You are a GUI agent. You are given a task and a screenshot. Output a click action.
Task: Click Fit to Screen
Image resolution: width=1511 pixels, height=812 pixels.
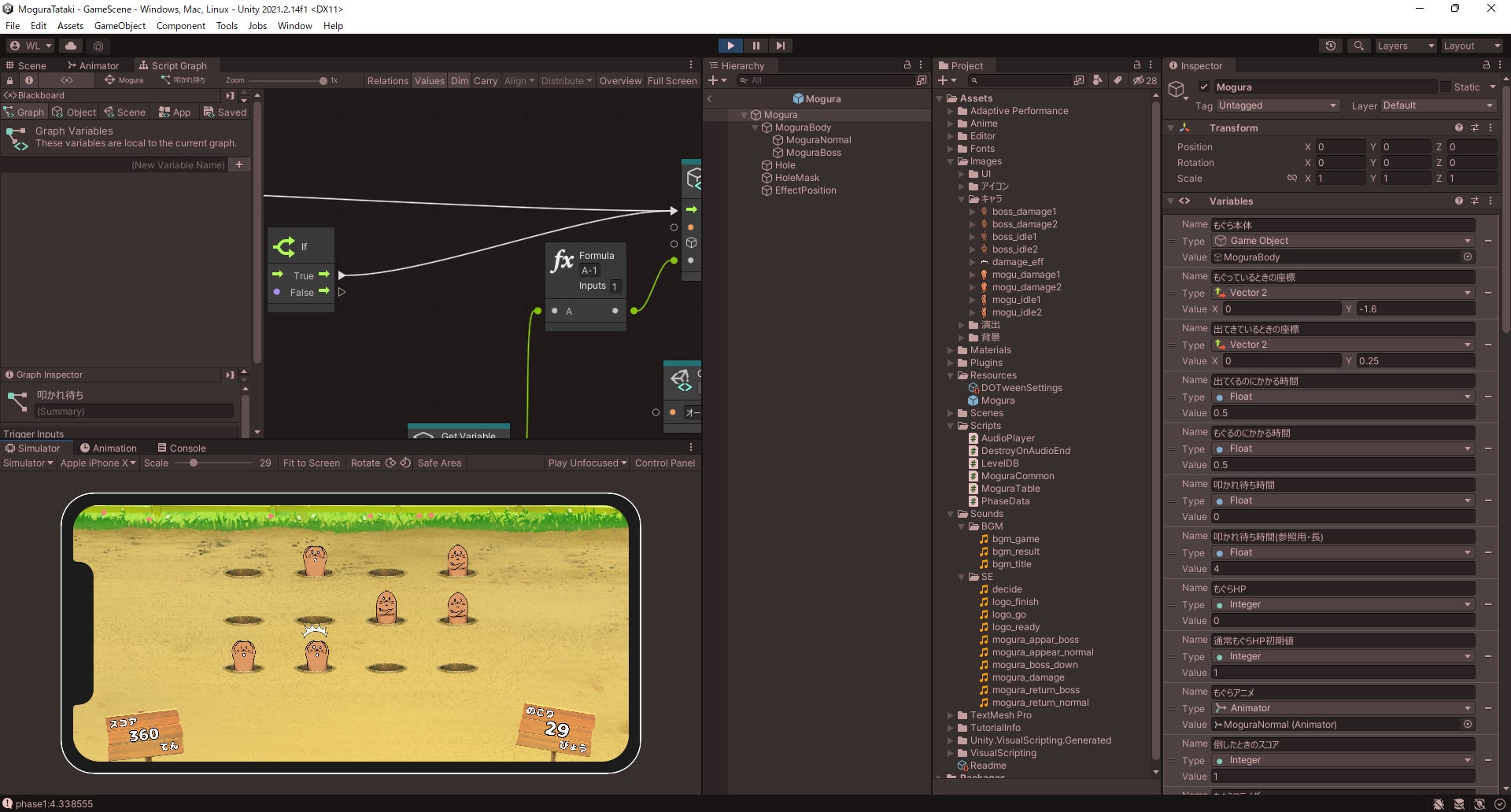click(312, 463)
